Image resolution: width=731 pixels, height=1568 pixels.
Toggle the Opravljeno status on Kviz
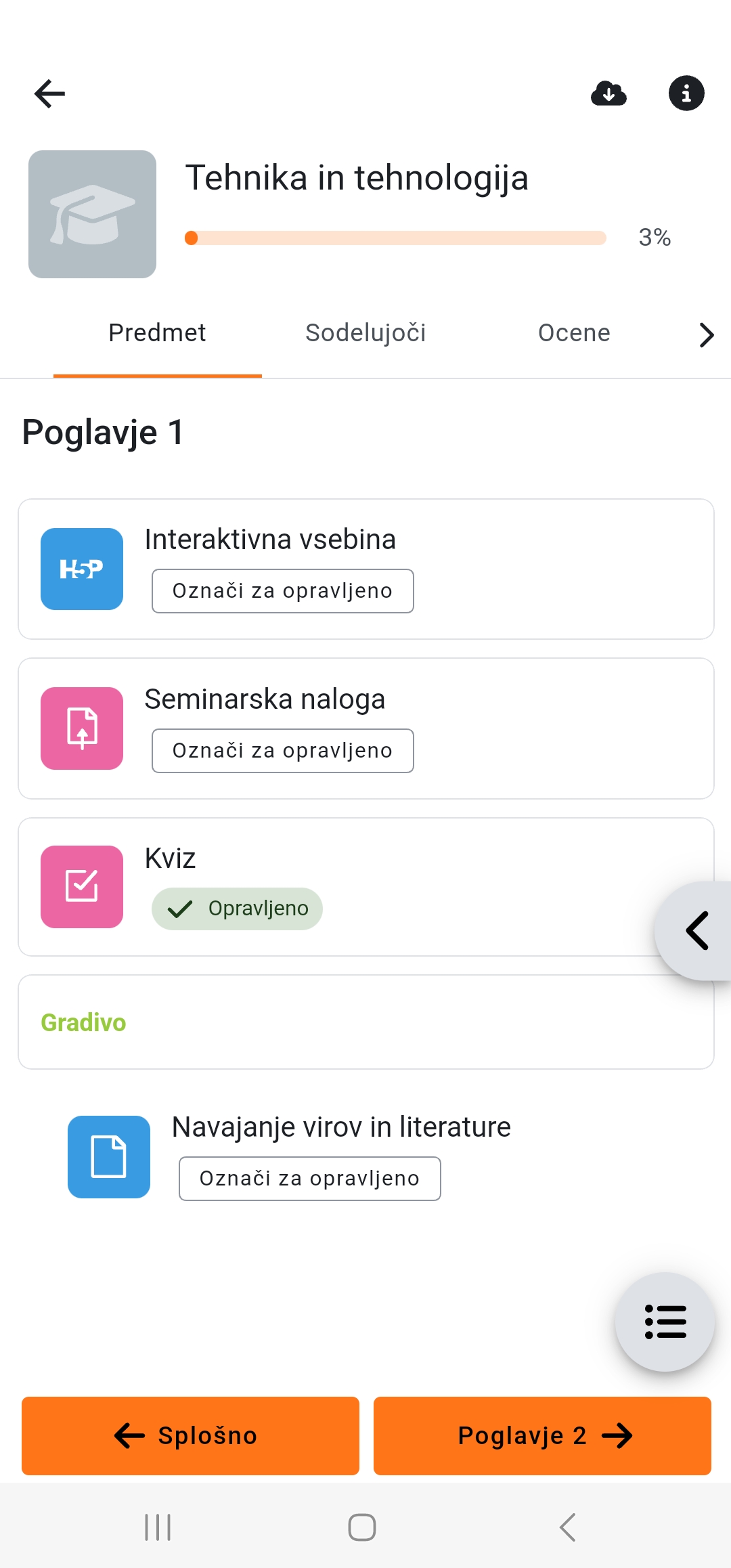(x=237, y=909)
